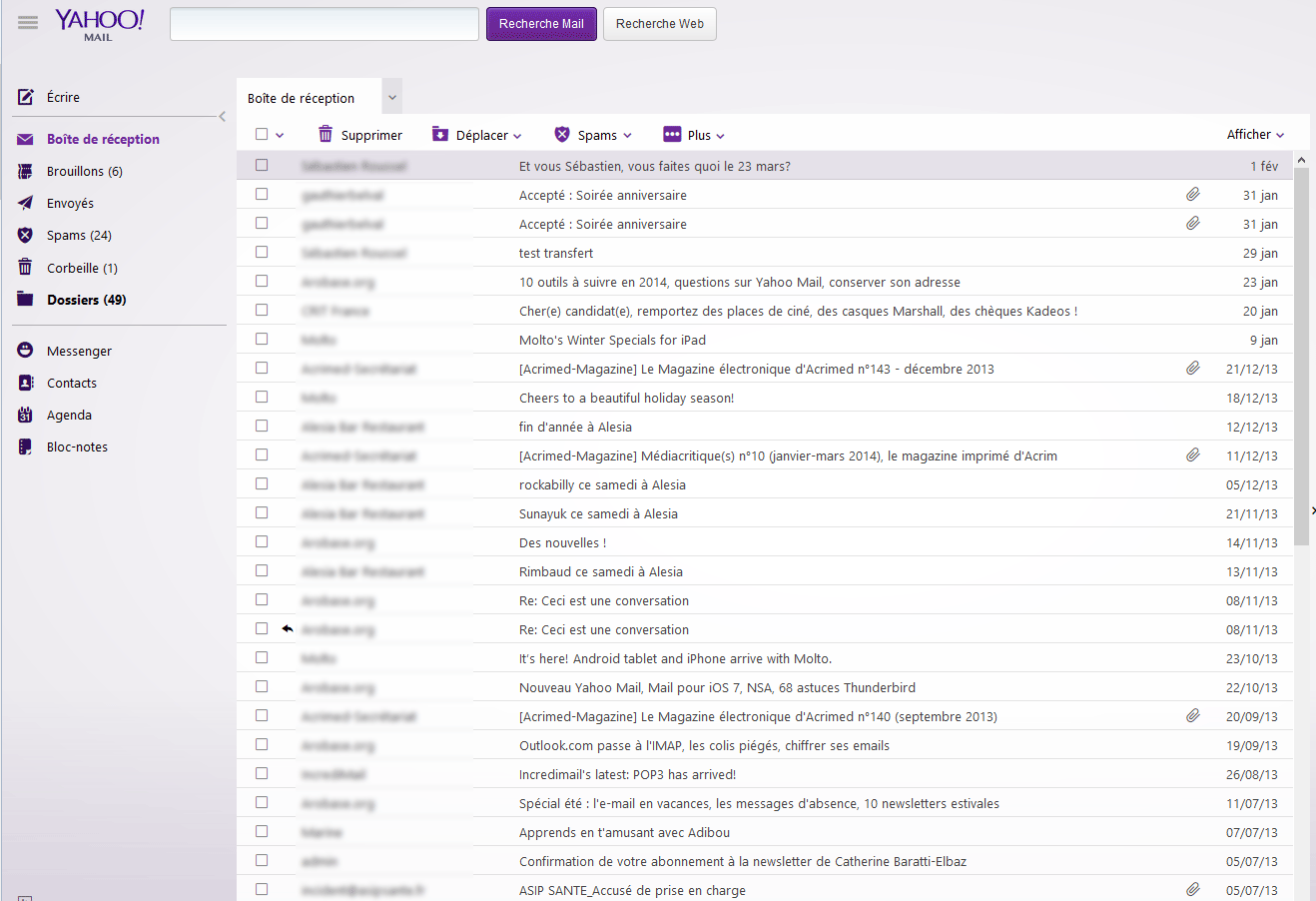Open the select-all checkbox dropdown arrow
This screenshot has width=1316, height=901.
(x=281, y=135)
